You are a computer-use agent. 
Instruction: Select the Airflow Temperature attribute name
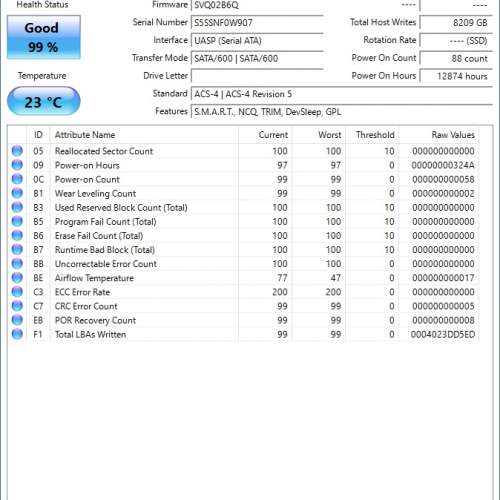click(94, 278)
